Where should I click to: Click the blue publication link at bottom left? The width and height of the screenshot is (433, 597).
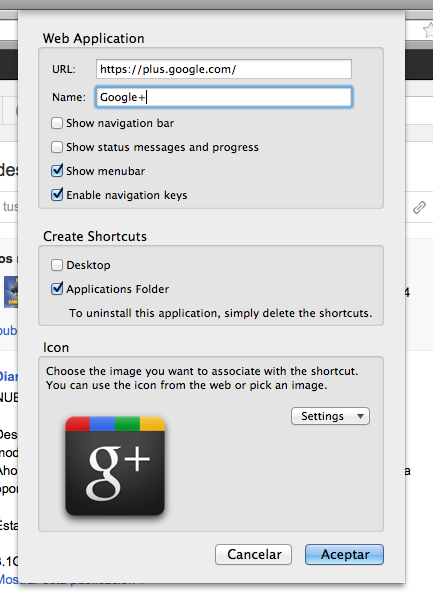point(9,580)
